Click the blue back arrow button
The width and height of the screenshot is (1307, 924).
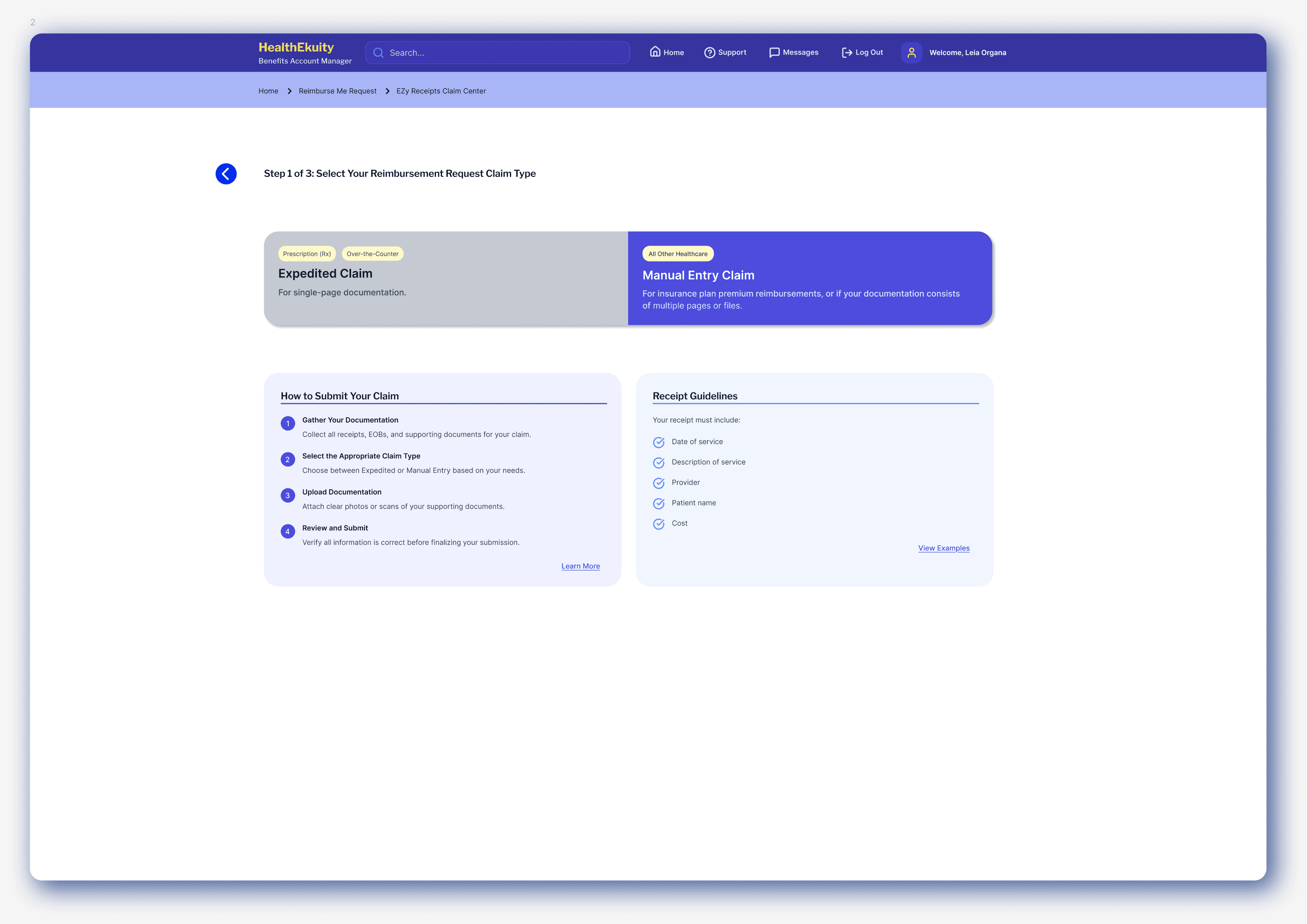[226, 174]
